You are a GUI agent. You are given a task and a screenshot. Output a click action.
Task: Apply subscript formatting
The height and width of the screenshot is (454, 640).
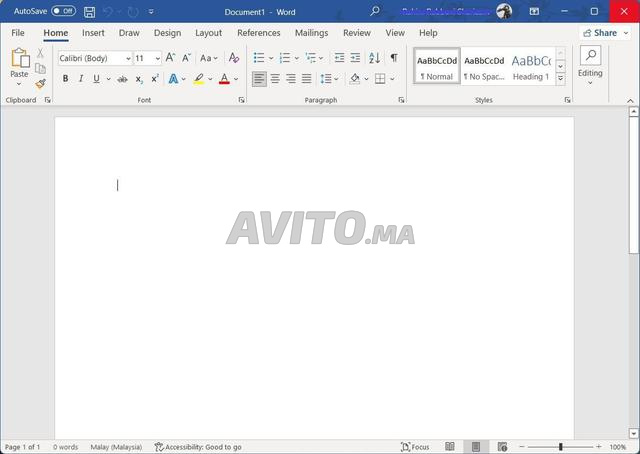139,79
